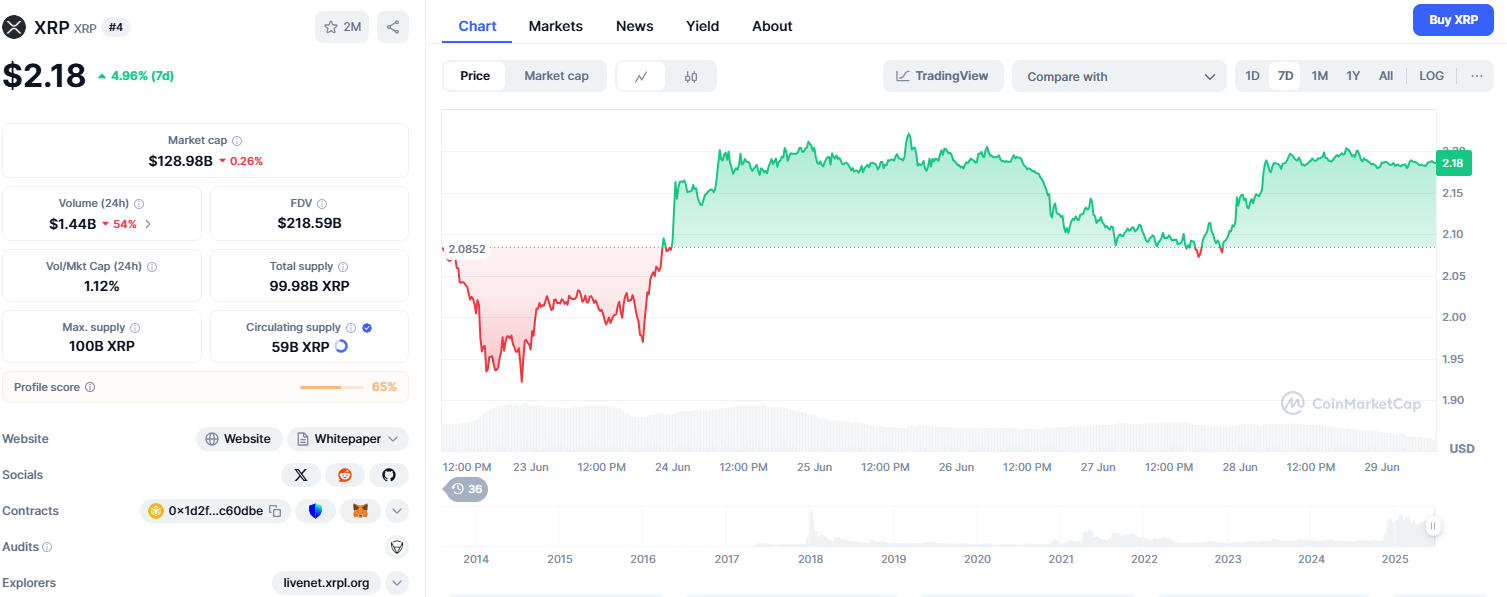The height and width of the screenshot is (597, 1507).
Task: Open livenet.xrpl.org explorer link
Action: (x=326, y=583)
